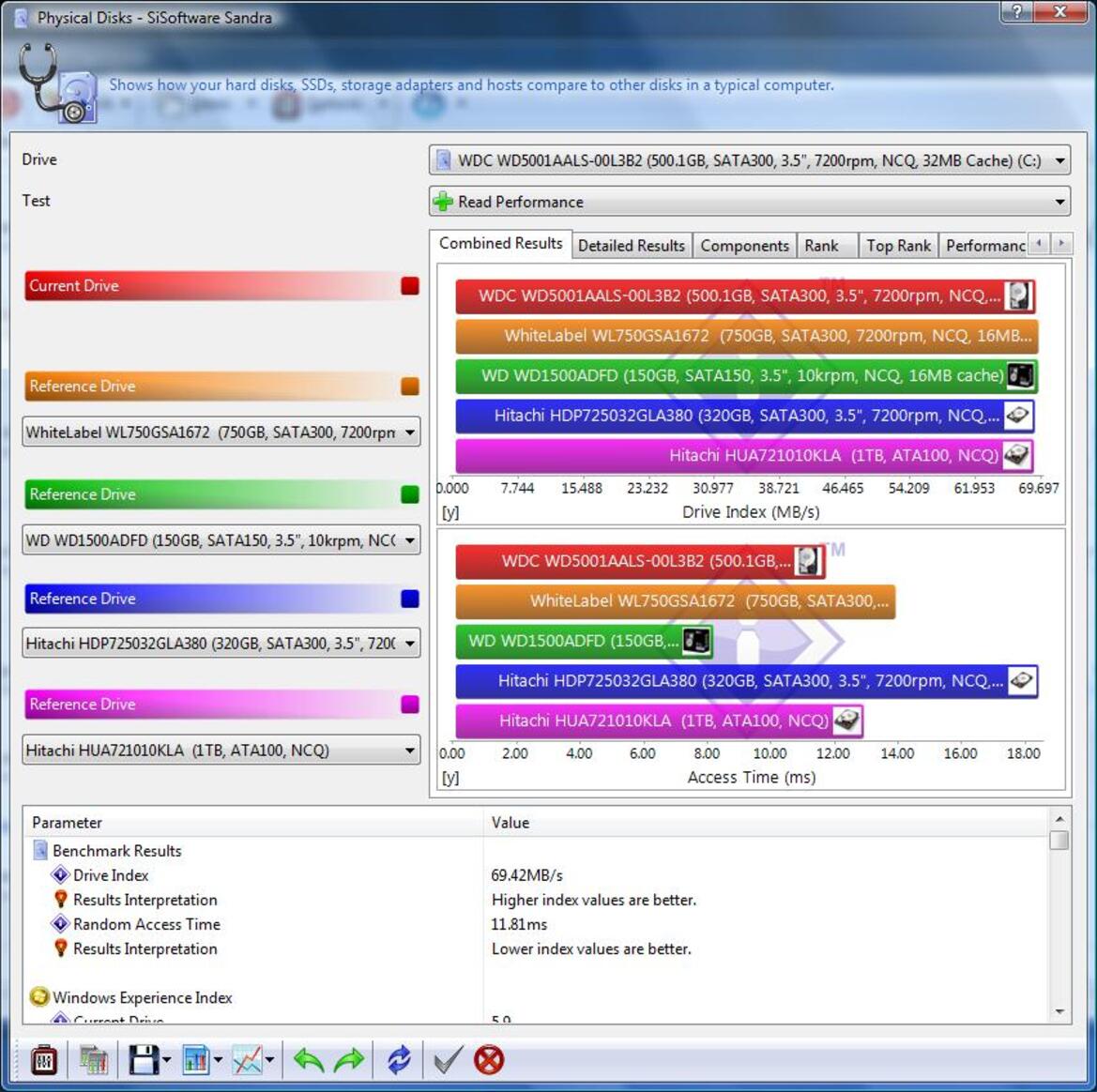Refresh results with blue arrows icon
1097x1092 pixels.
point(399,1060)
